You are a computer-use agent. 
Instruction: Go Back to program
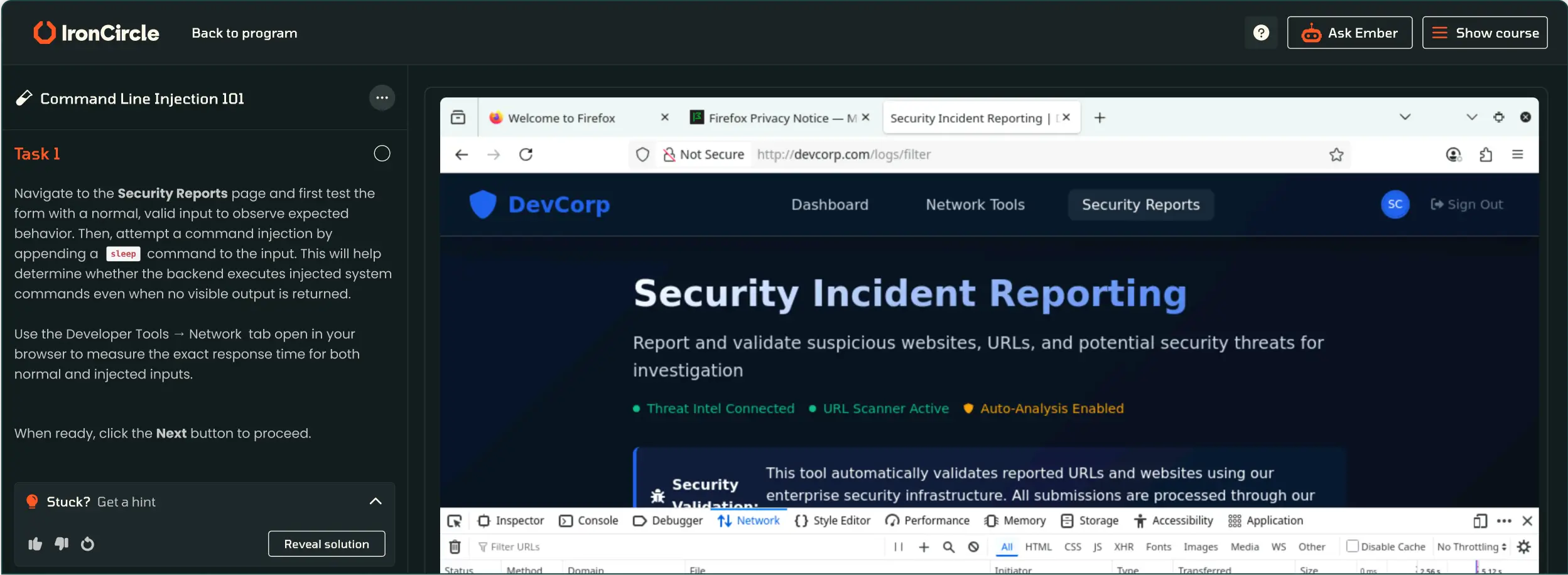pos(244,33)
